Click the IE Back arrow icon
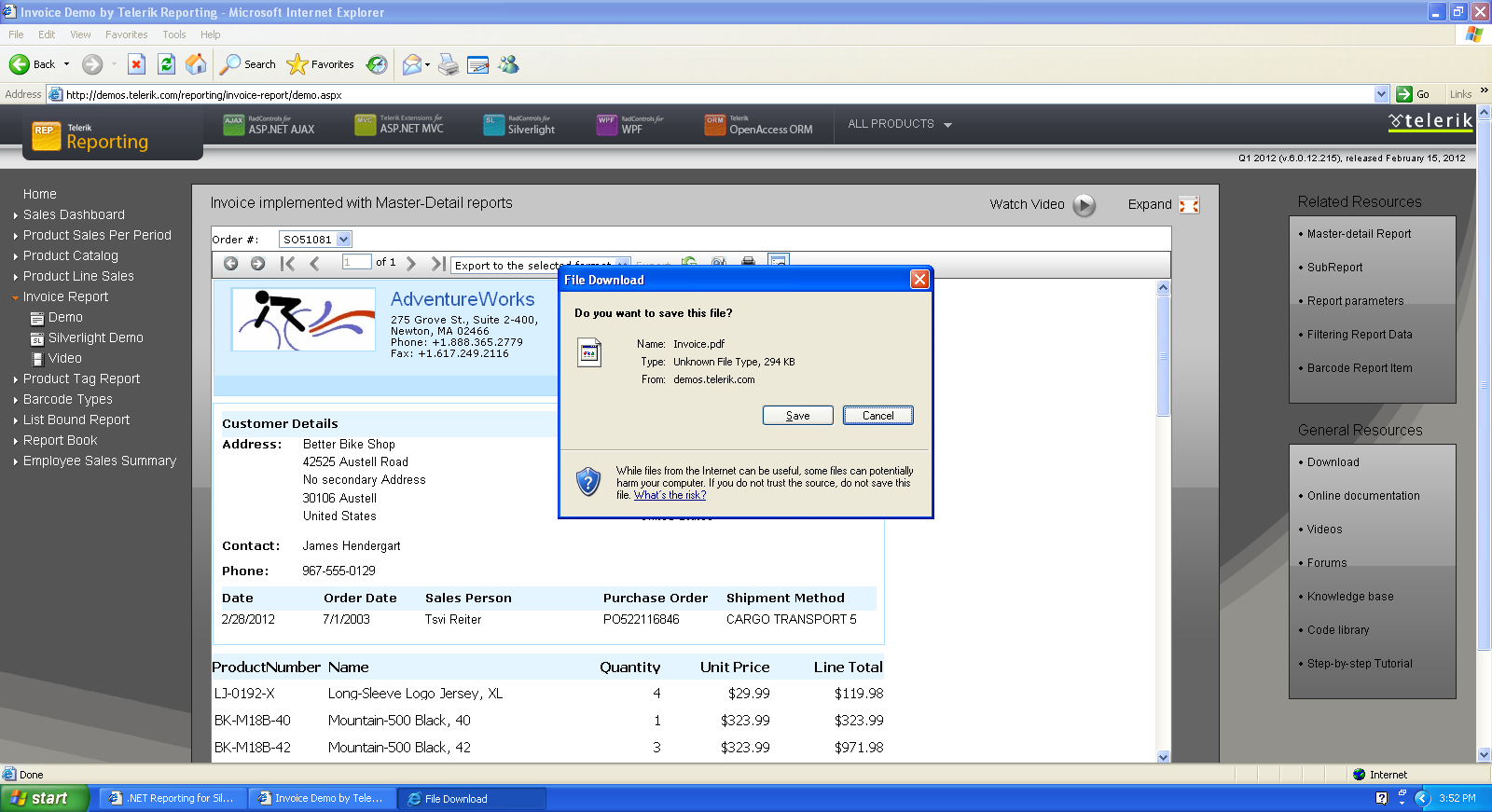Viewport: 1492px width, 812px height. pos(20,64)
